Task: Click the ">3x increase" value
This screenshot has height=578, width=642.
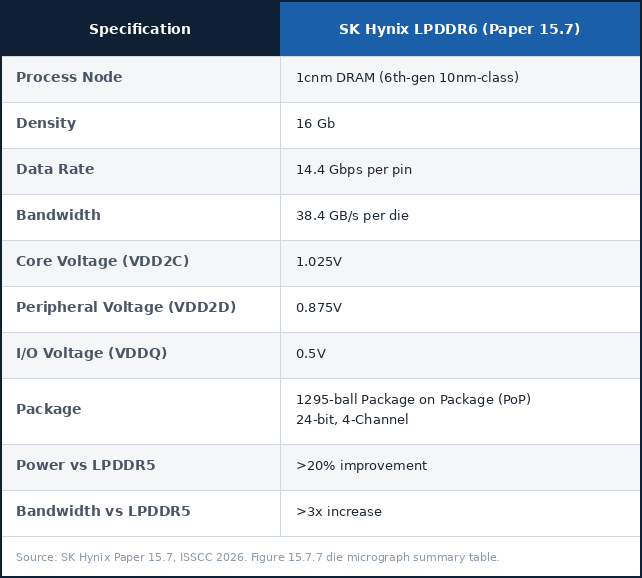Action: click(339, 511)
